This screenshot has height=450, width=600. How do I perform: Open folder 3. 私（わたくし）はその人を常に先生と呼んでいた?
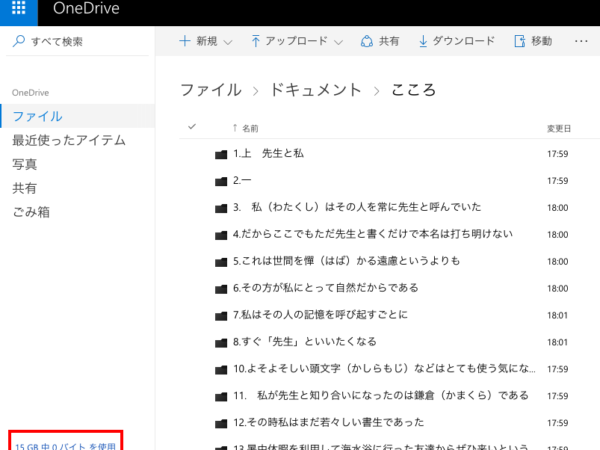tap(357, 207)
